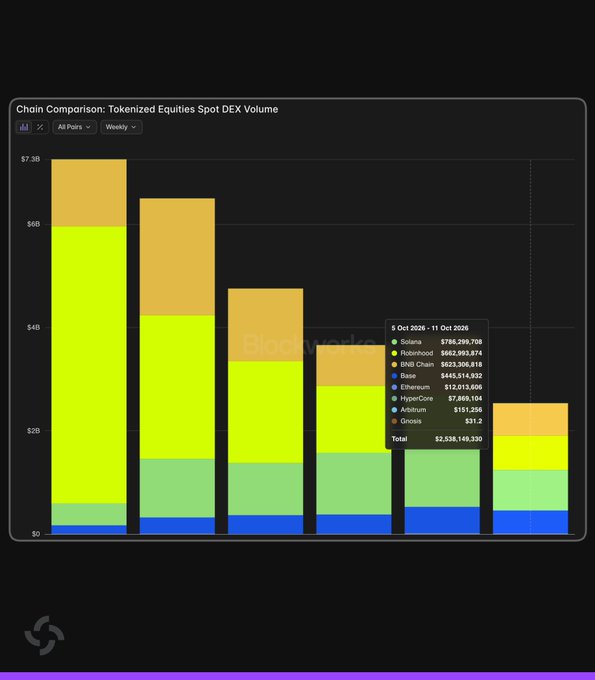Click the 'HyperCore' label in tooltip

(417, 398)
